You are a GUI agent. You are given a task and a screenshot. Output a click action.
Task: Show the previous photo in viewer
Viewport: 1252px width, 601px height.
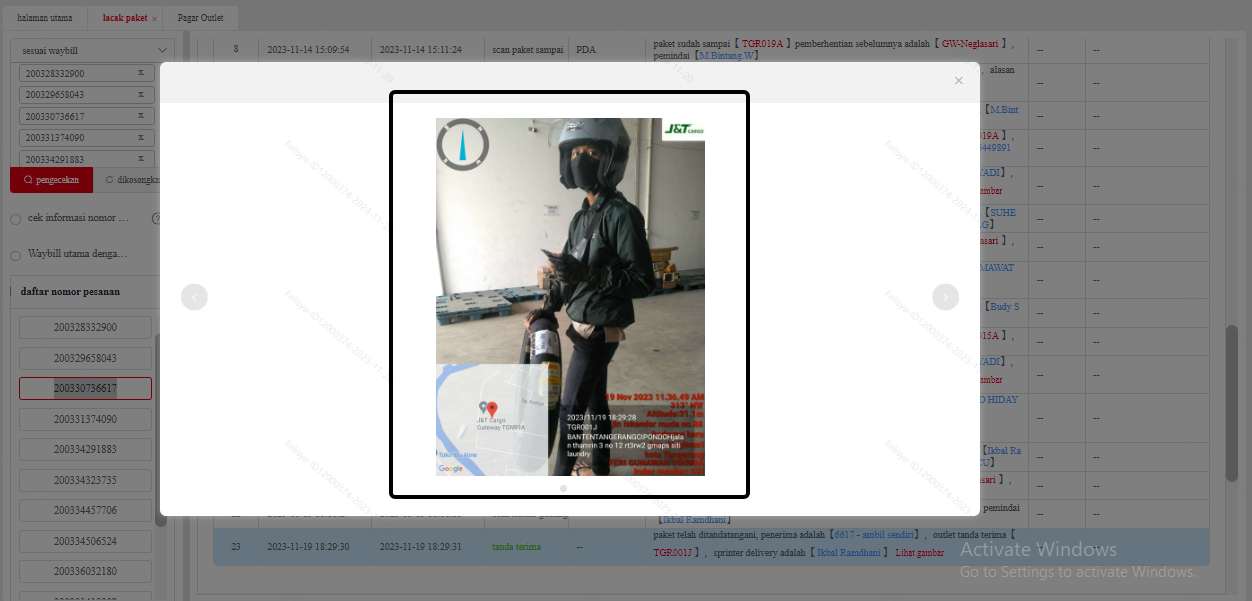click(x=194, y=297)
